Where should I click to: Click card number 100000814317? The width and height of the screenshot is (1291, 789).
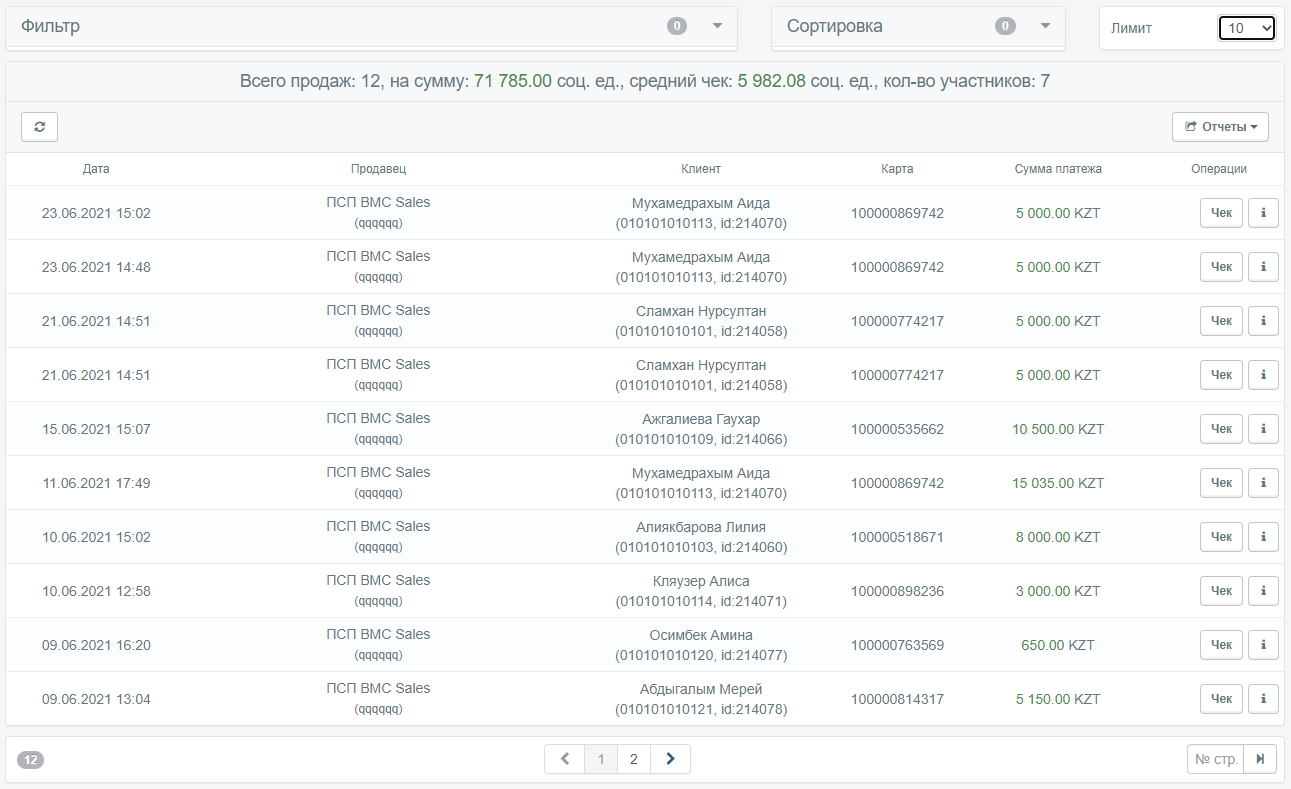[x=897, y=699]
